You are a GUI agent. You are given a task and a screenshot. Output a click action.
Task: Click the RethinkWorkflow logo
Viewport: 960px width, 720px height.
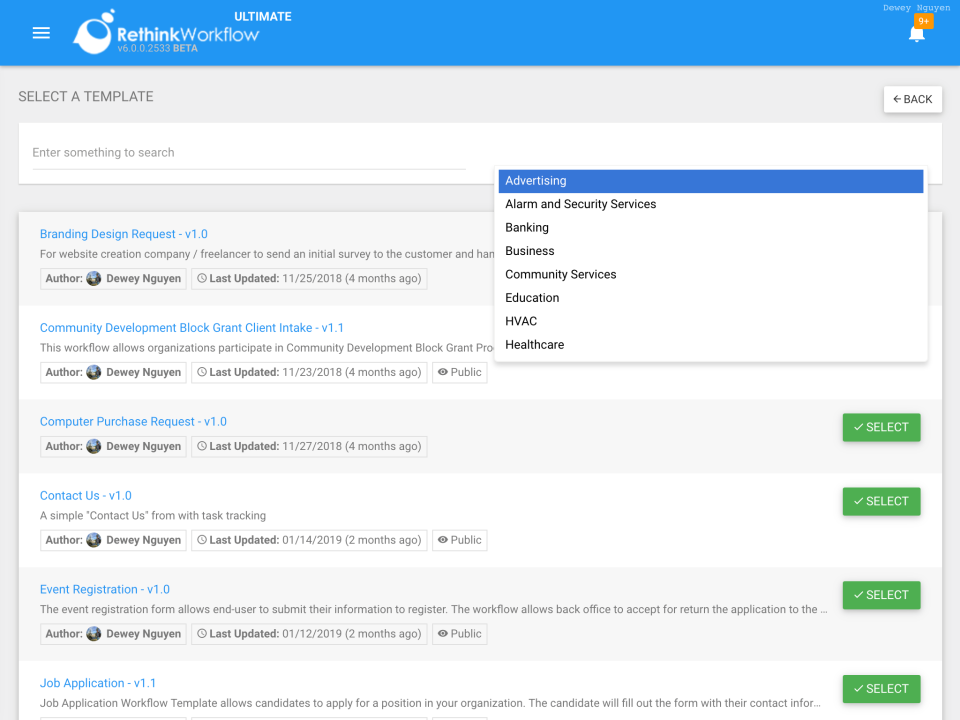point(95,32)
